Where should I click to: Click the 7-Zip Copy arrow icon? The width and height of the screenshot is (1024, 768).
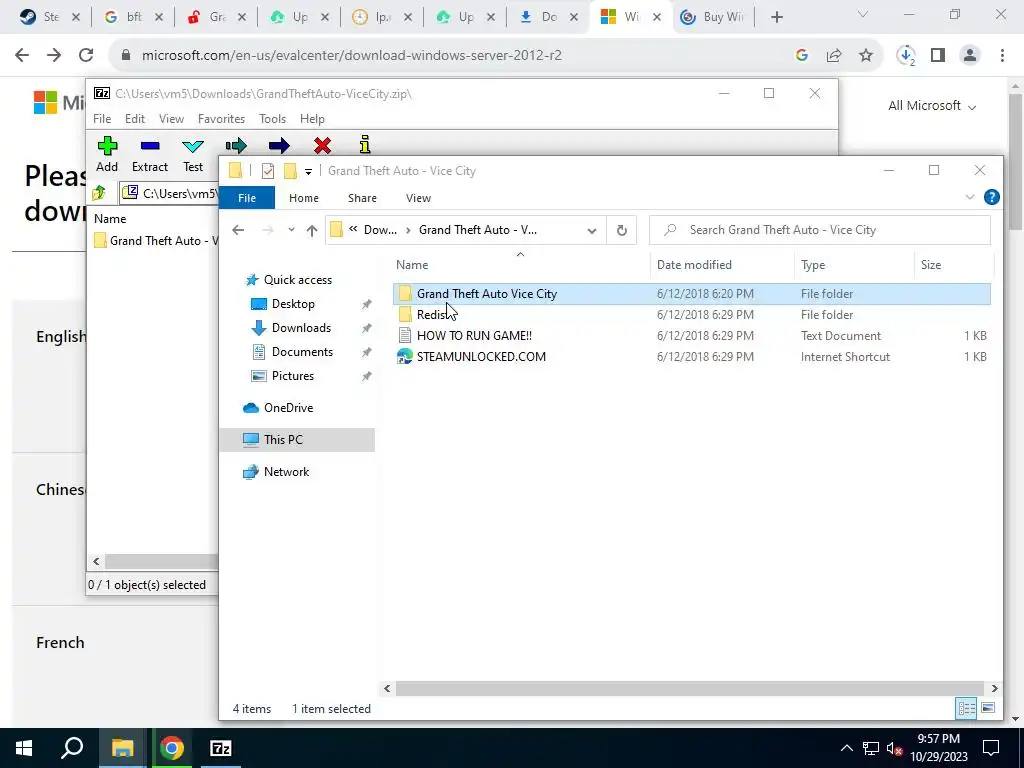pyautogui.click(x=236, y=145)
